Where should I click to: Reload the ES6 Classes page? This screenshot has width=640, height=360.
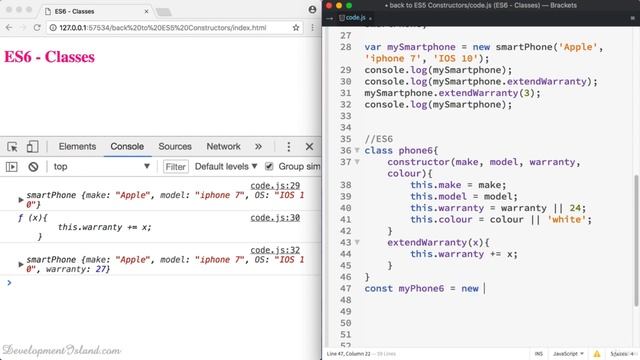point(37,28)
